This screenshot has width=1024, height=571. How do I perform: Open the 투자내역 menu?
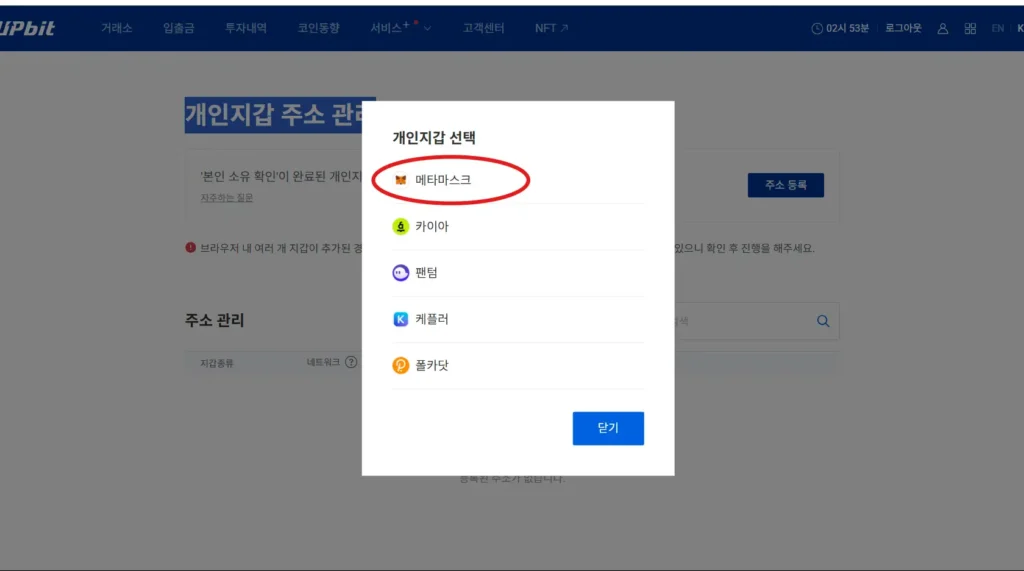point(246,28)
